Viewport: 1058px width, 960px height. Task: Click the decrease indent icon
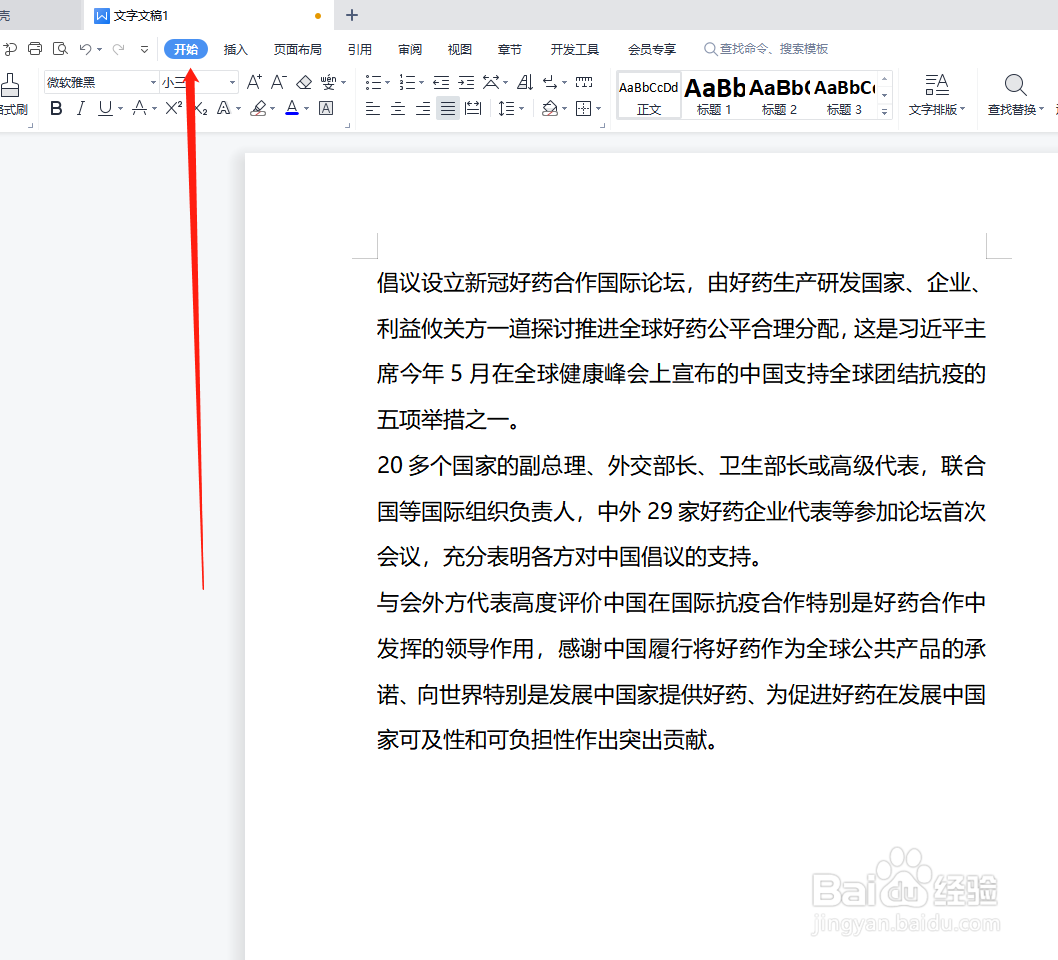pos(441,82)
